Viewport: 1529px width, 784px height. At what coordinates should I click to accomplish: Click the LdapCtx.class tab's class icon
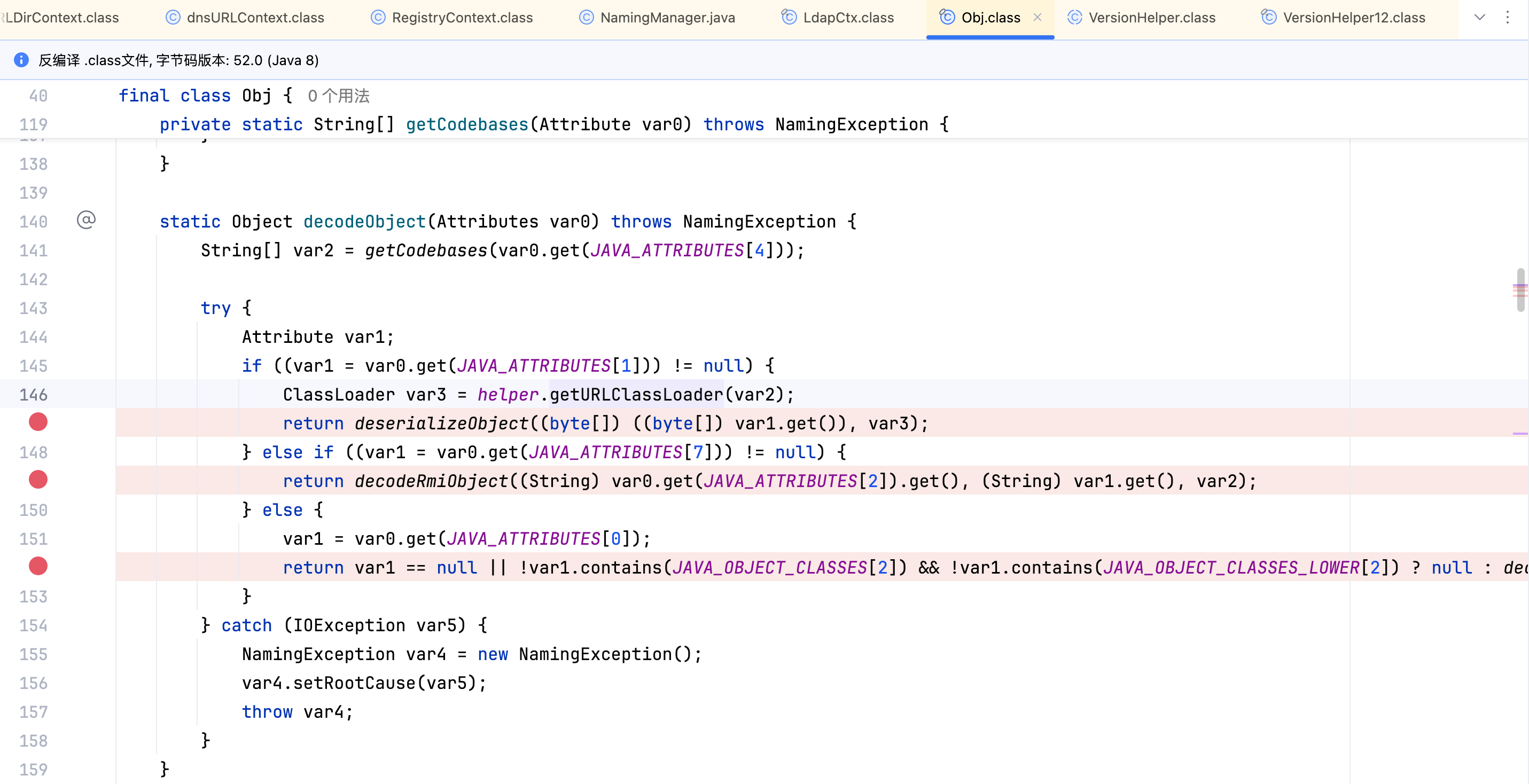(789, 17)
